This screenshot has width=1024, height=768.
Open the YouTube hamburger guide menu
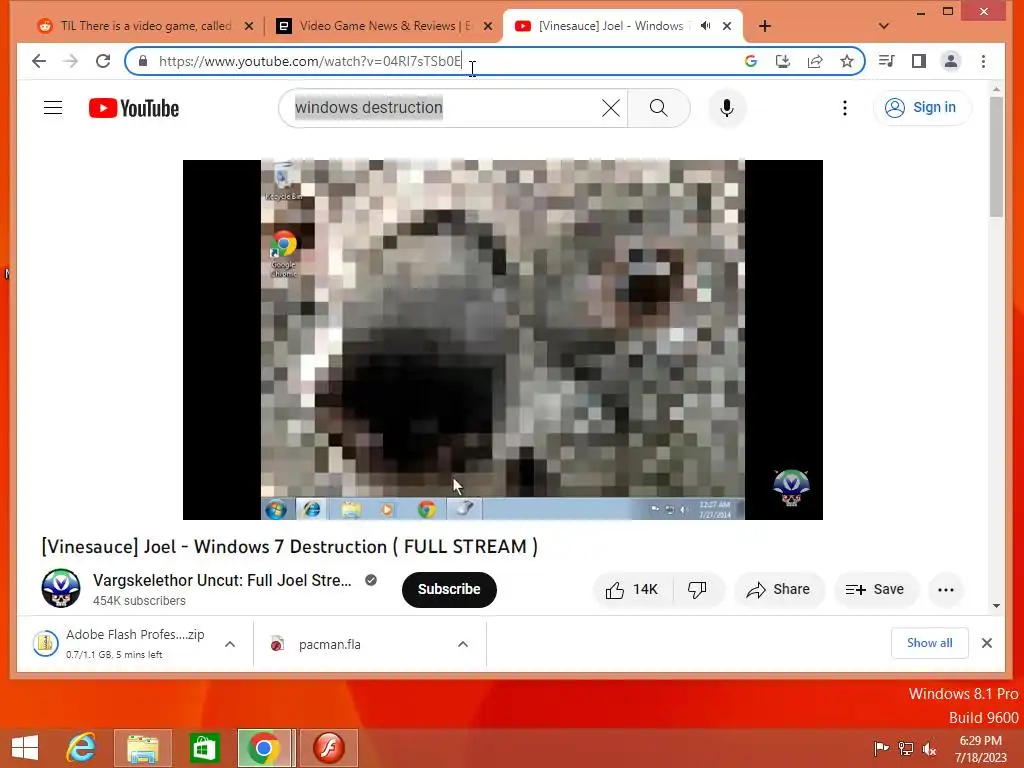tap(53, 108)
